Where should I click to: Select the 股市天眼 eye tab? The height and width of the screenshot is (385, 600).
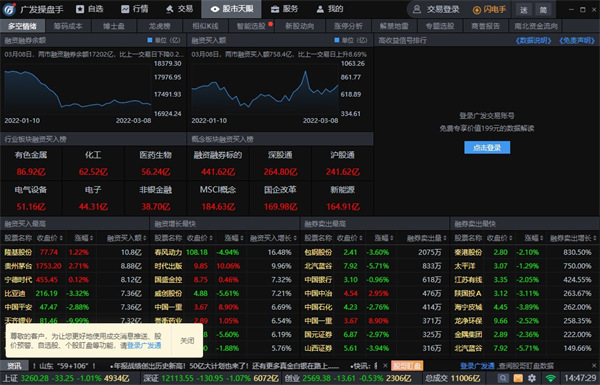click(x=232, y=9)
